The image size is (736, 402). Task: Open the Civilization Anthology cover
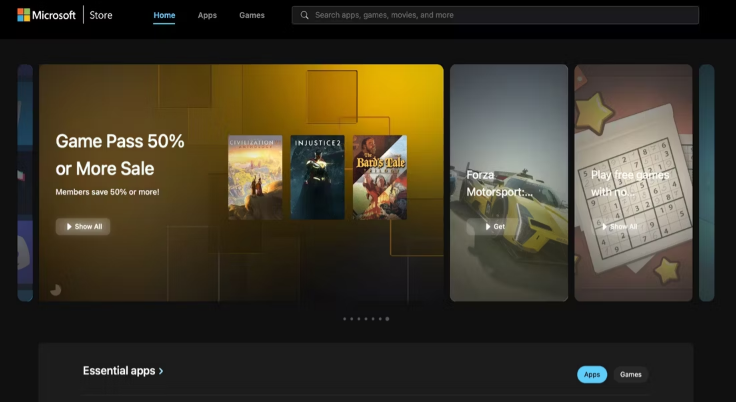255,178
